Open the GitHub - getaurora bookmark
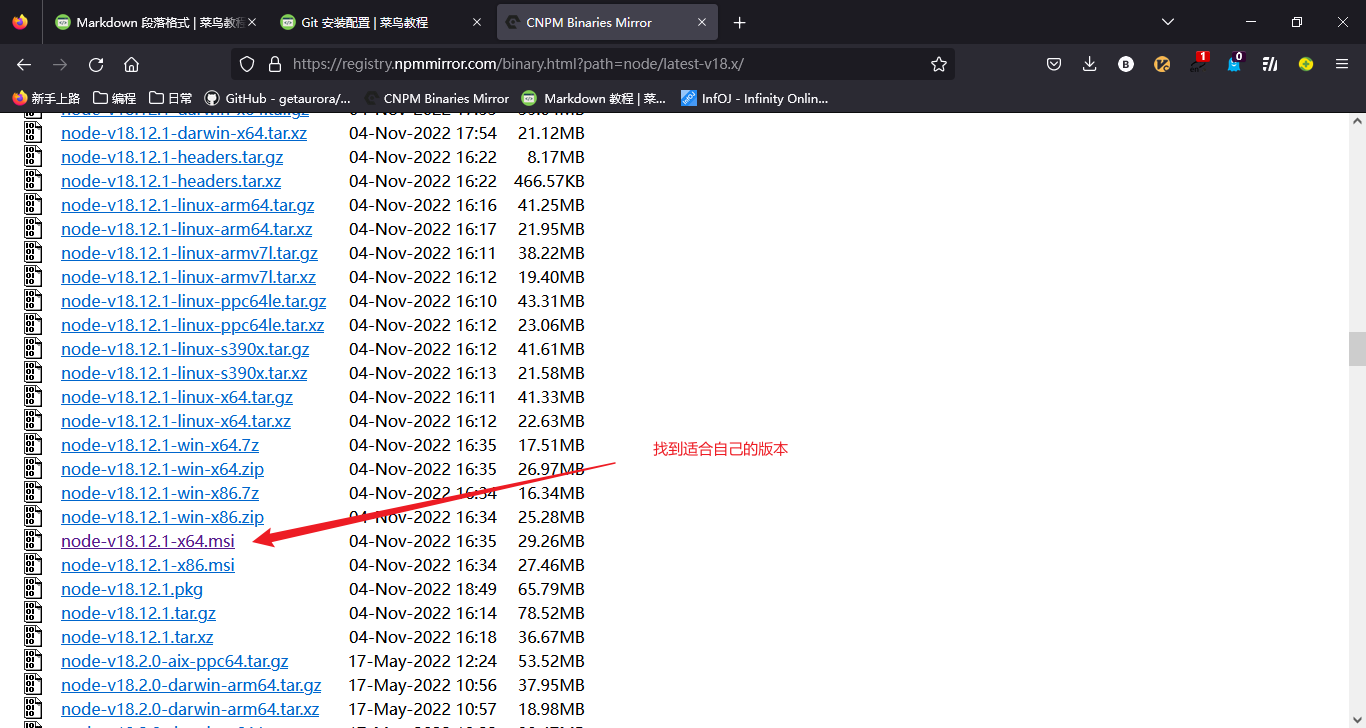Viewport: 1366px width, 728px height. pos(278,98)
